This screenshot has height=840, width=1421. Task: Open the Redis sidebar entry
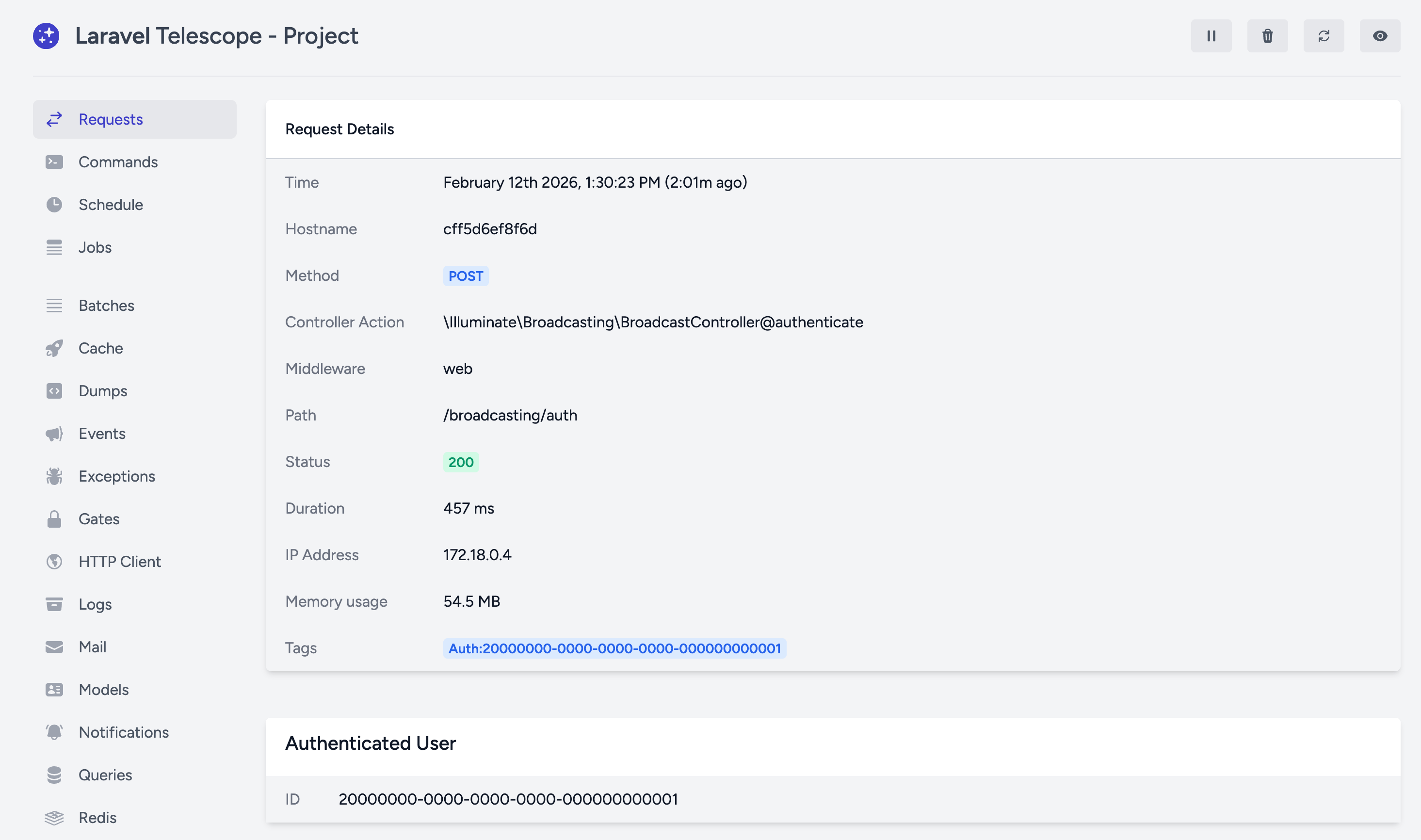pyautogui.click(x=97, y=818)
